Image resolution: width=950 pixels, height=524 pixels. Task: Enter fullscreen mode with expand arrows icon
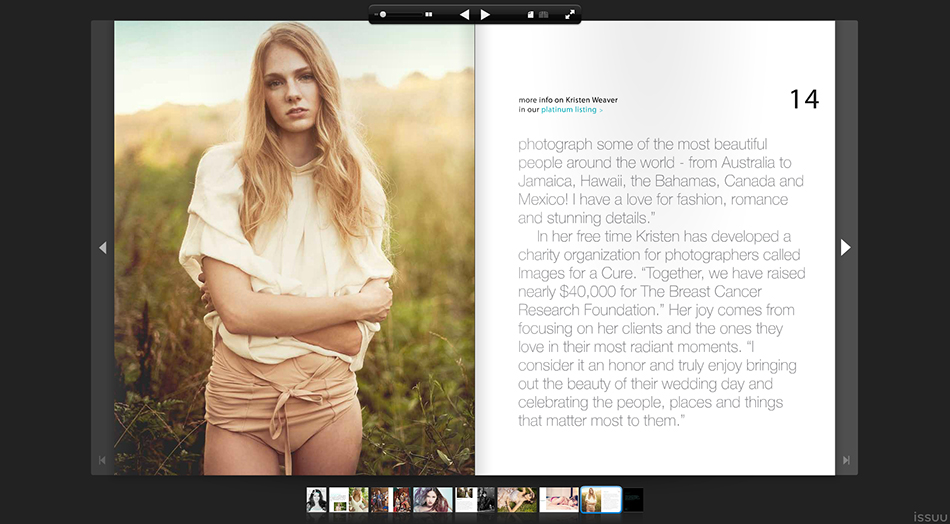coord(570,15)
